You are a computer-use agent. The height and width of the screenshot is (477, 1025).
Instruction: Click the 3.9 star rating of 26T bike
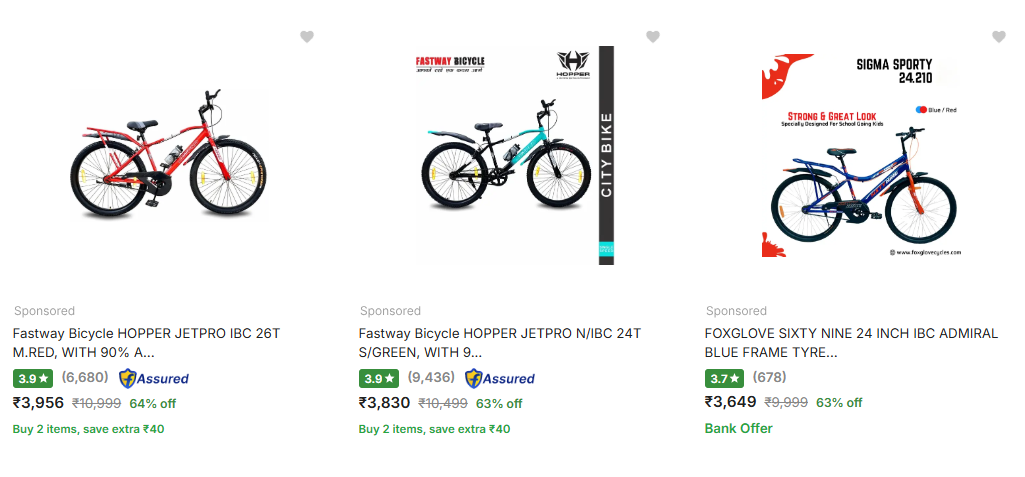point(33,379)
